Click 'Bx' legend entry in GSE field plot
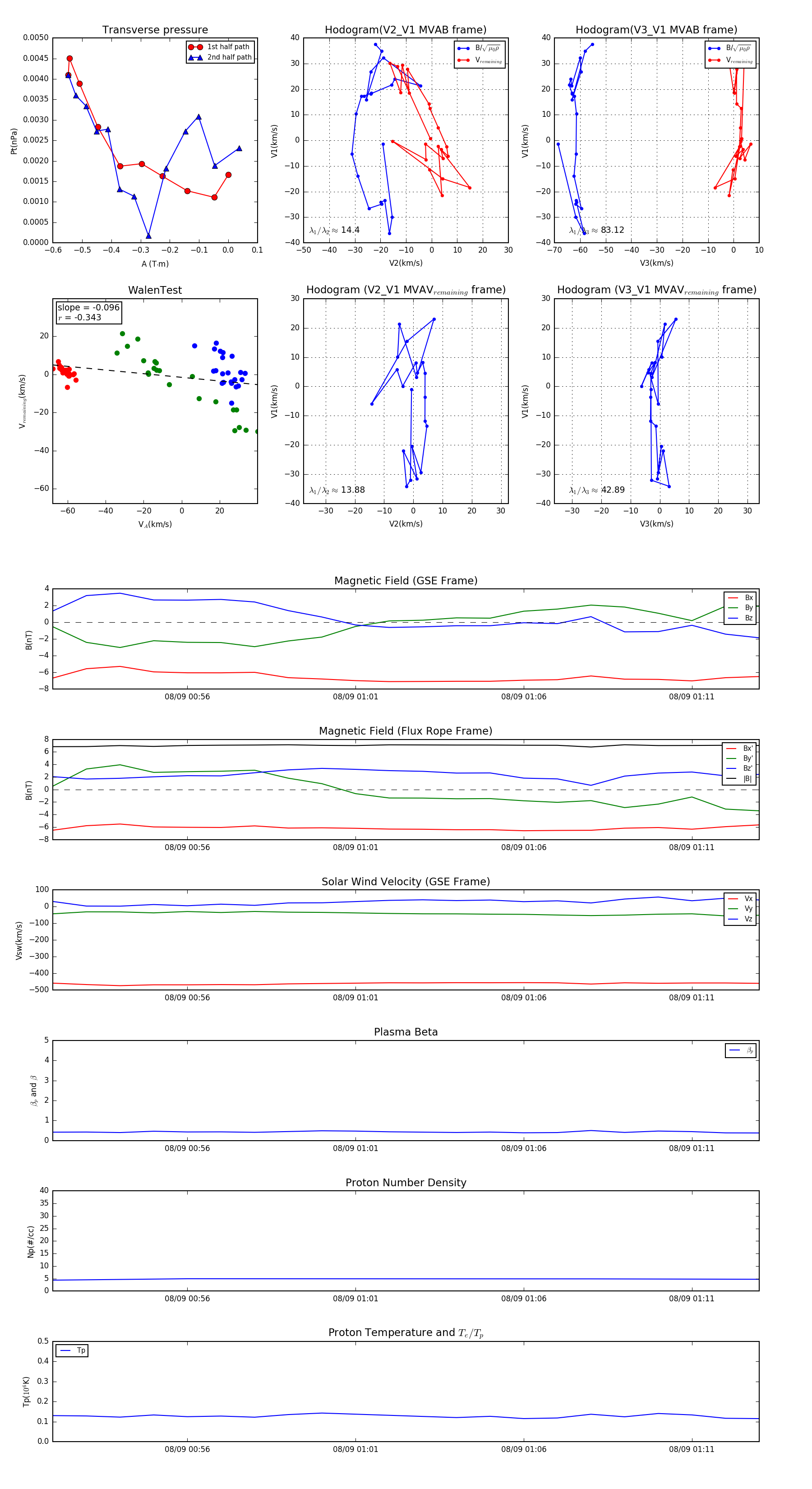812x1489 pixels. coord(740,598)
